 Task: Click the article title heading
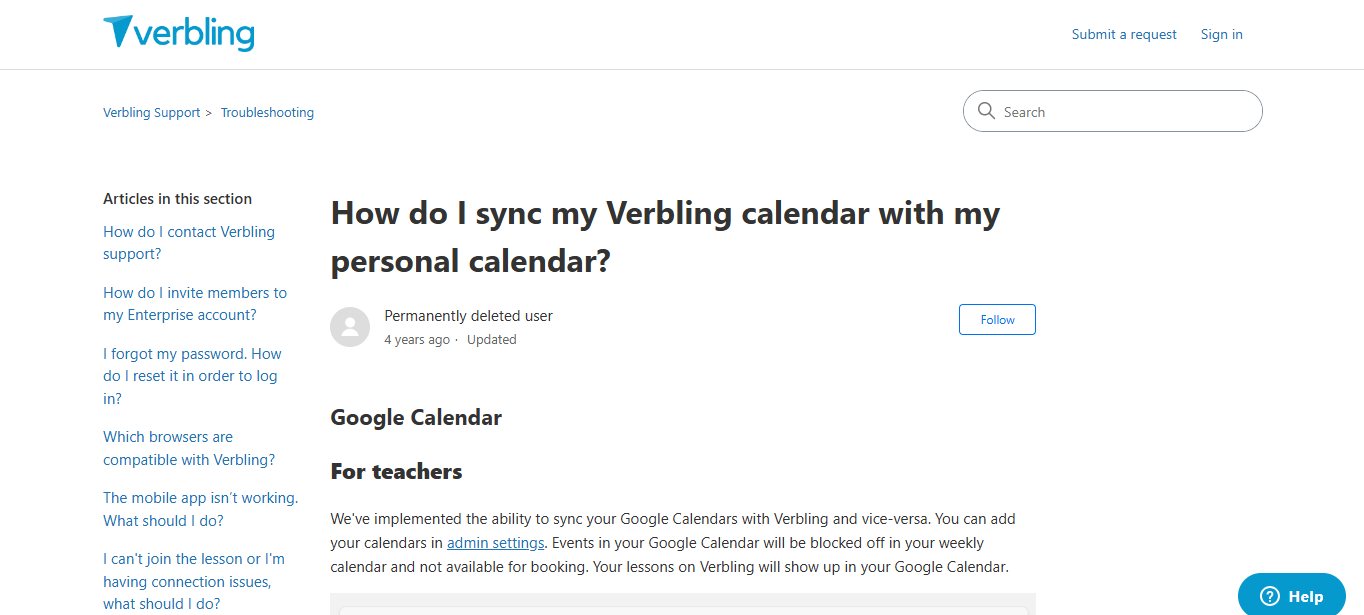(x=664, y=237)
